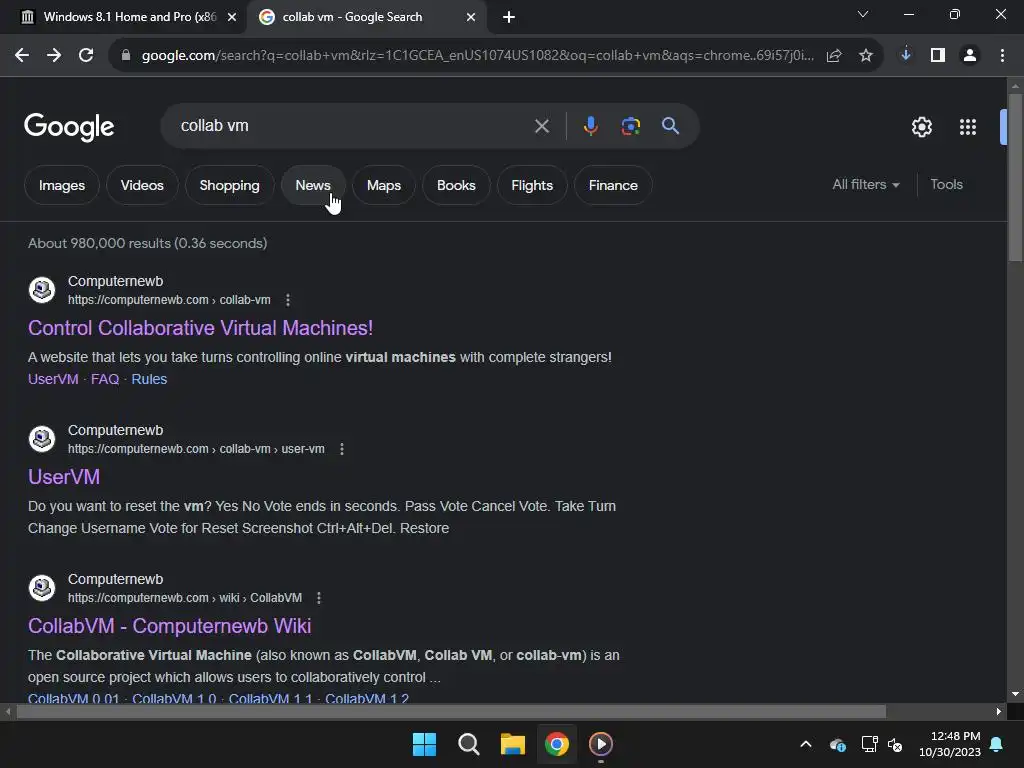Open the cloud sync tray icon
The image size is (1024, 768).
pos(838,744)
